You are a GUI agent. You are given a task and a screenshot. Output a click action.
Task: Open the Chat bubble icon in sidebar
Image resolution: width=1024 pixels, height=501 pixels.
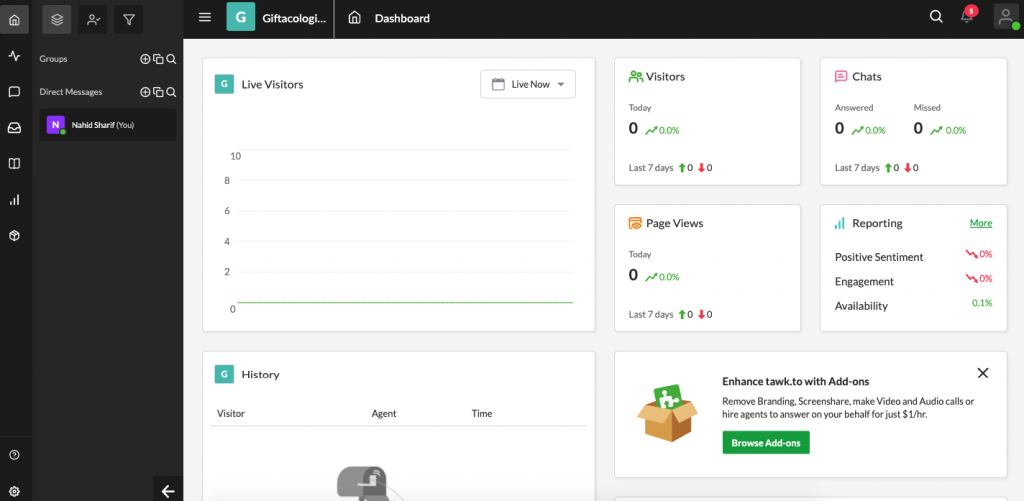point(14,92)
